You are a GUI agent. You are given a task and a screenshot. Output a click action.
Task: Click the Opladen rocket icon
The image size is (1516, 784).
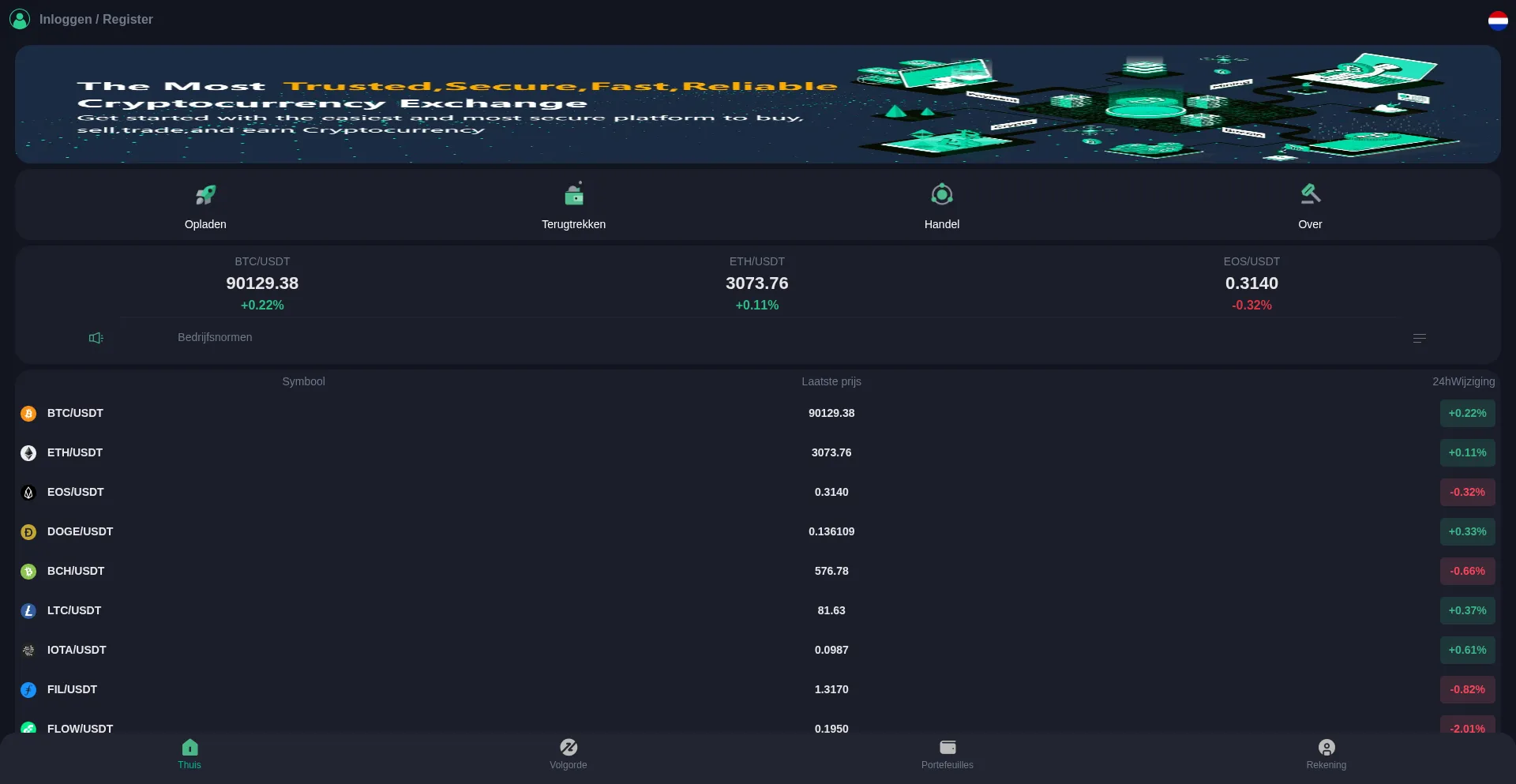tap(205, 194)
